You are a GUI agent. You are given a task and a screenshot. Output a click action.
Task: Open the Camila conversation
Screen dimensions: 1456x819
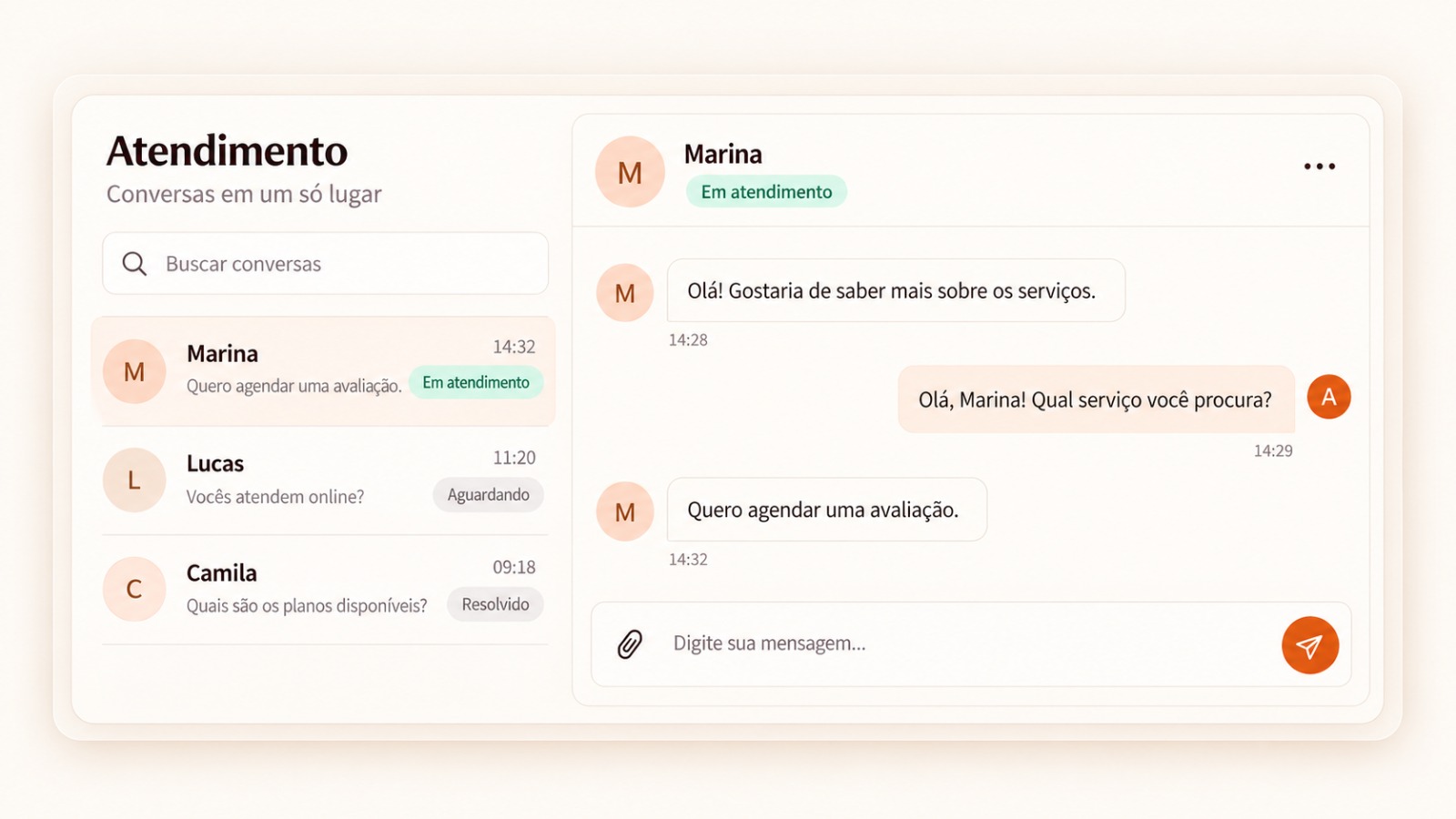(325, 590)
